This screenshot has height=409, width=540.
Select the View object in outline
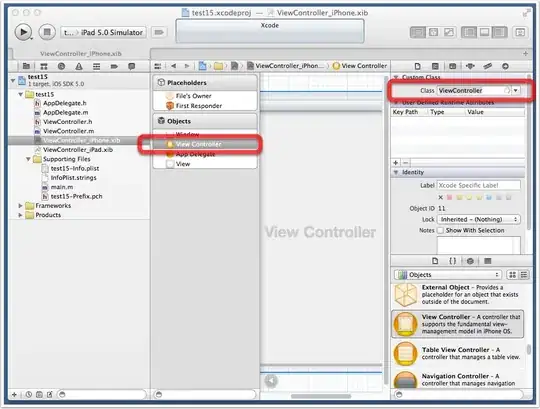[183, 164]
